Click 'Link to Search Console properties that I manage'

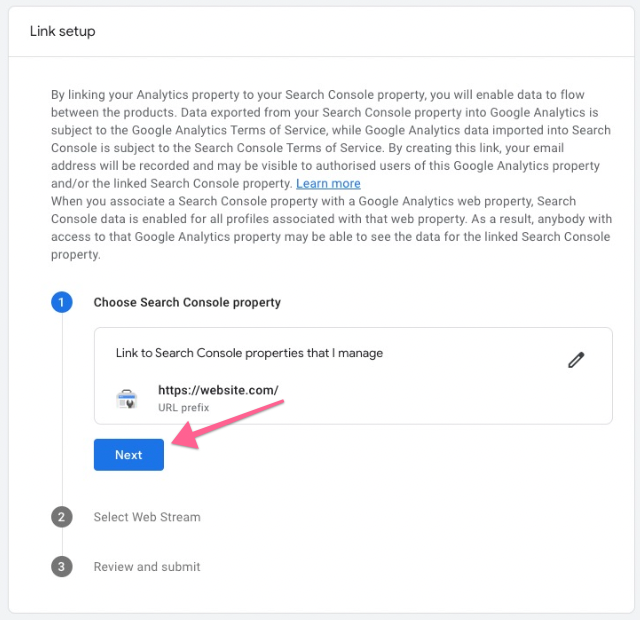249,353
